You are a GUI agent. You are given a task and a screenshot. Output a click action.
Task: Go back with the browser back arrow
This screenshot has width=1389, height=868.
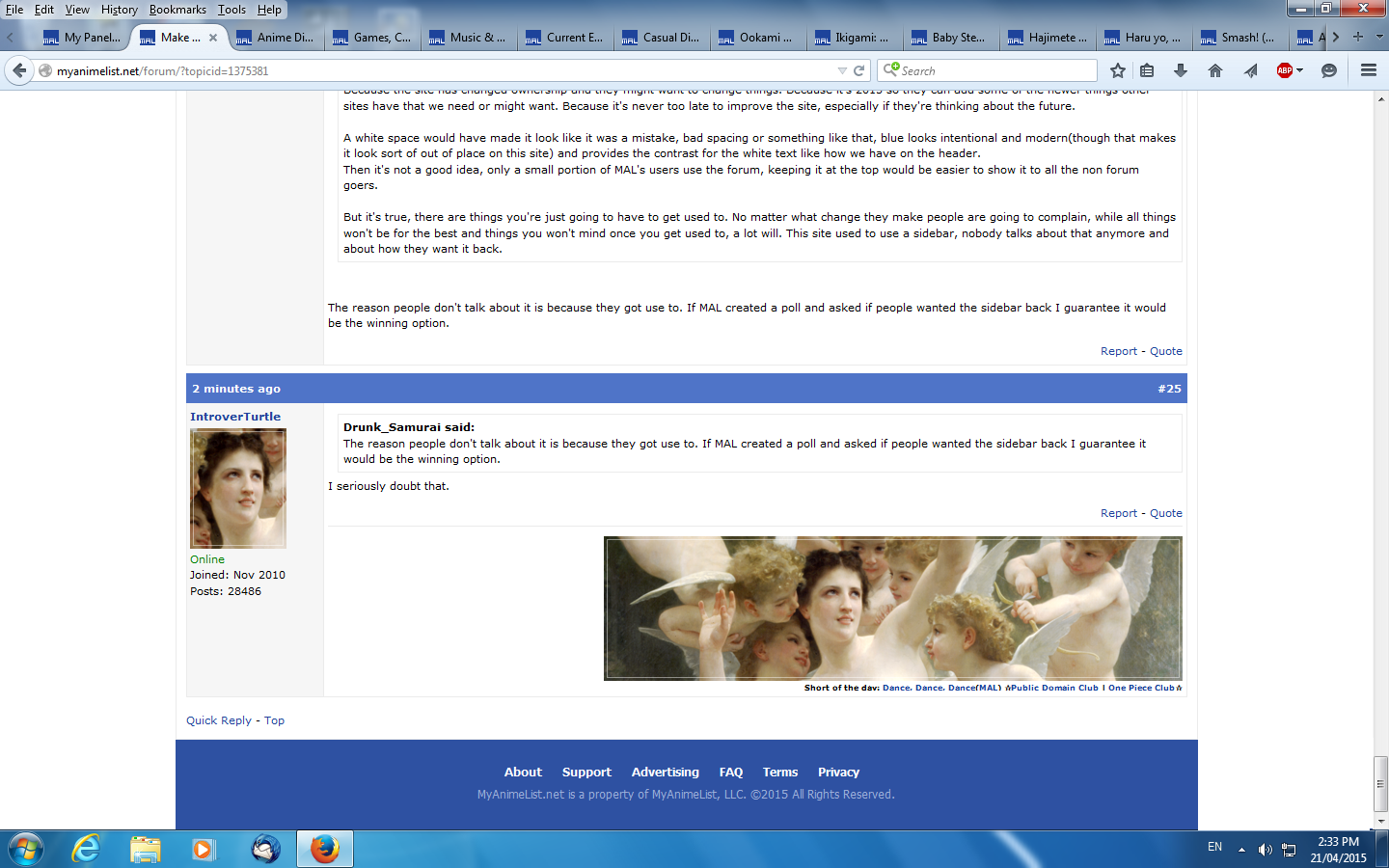coord(19,70)
